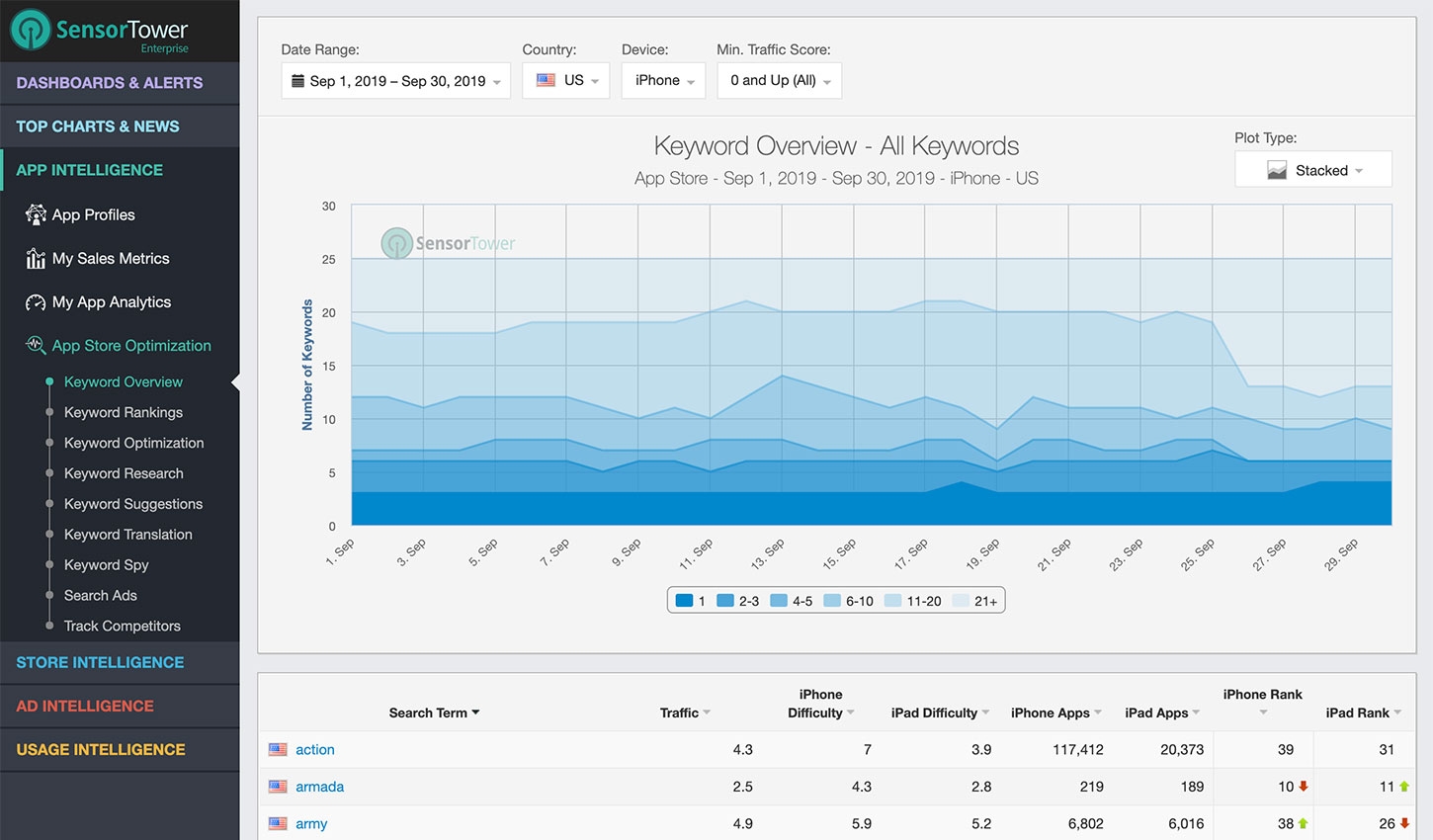Click the My App Analytics gauge icon

click(x=36, y=302)
